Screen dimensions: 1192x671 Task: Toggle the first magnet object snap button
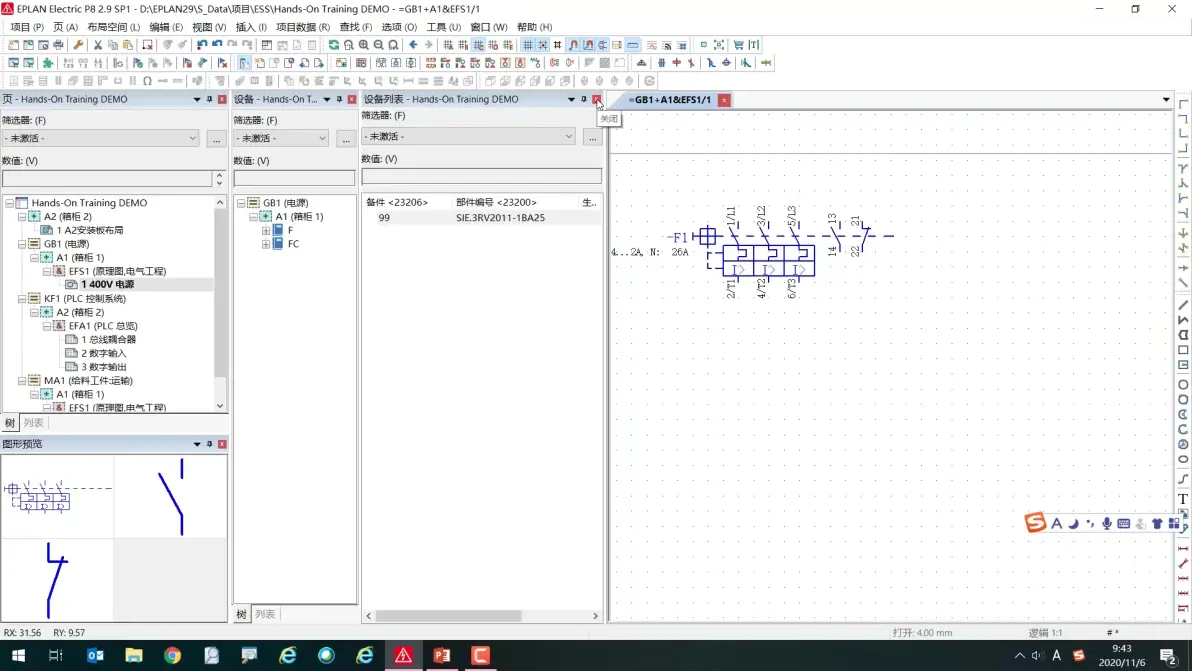[x=573, y=45]
